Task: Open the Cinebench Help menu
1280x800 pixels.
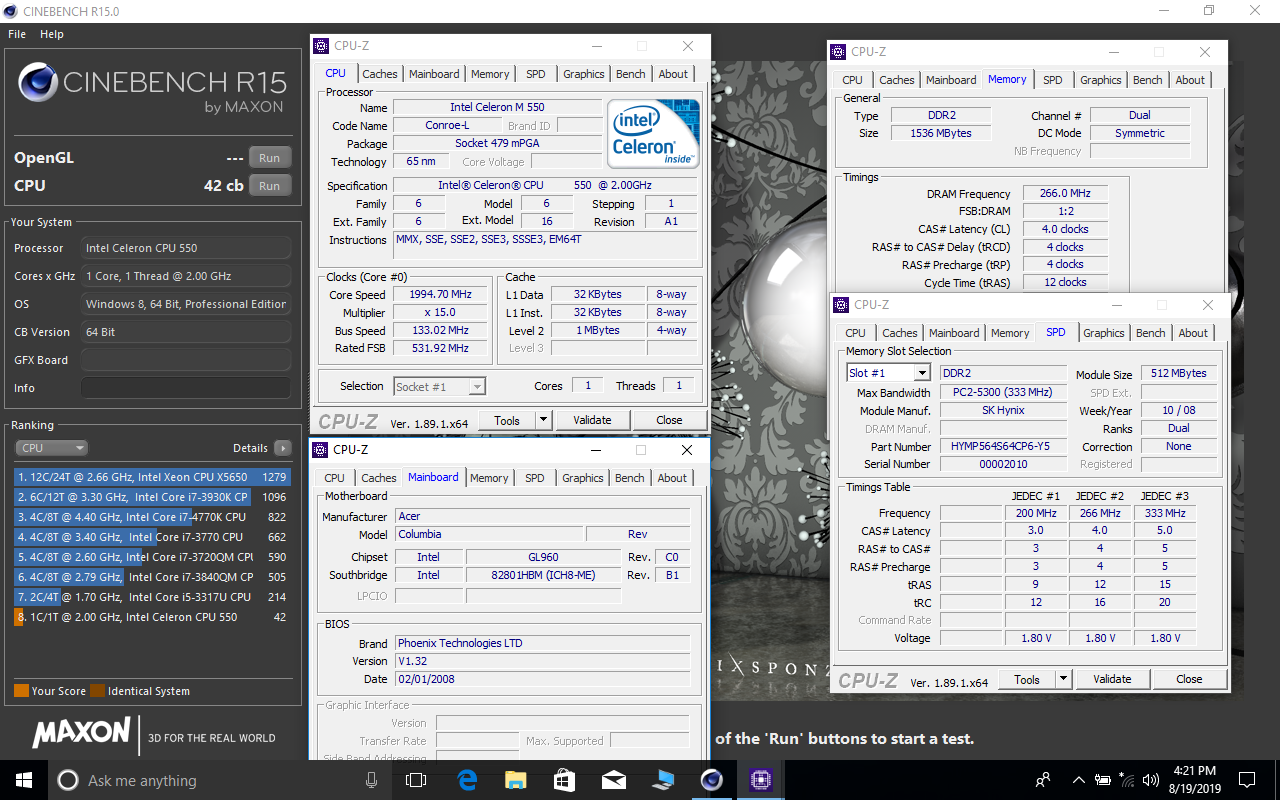Action: click(52, 34)
